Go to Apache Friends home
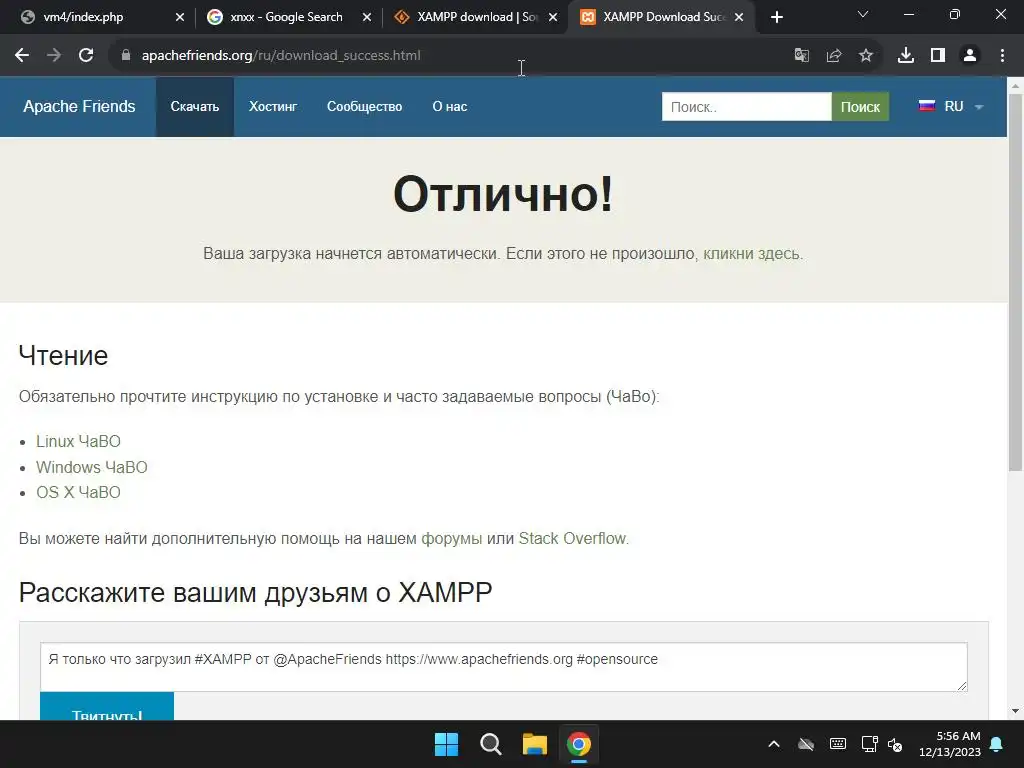1024x768 pixels. click(79, 106)
